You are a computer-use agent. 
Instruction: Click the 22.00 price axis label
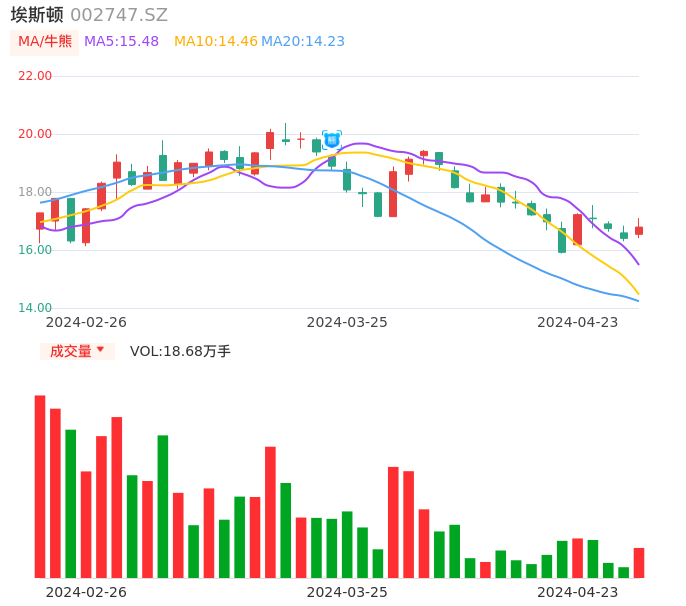[35, 76]
